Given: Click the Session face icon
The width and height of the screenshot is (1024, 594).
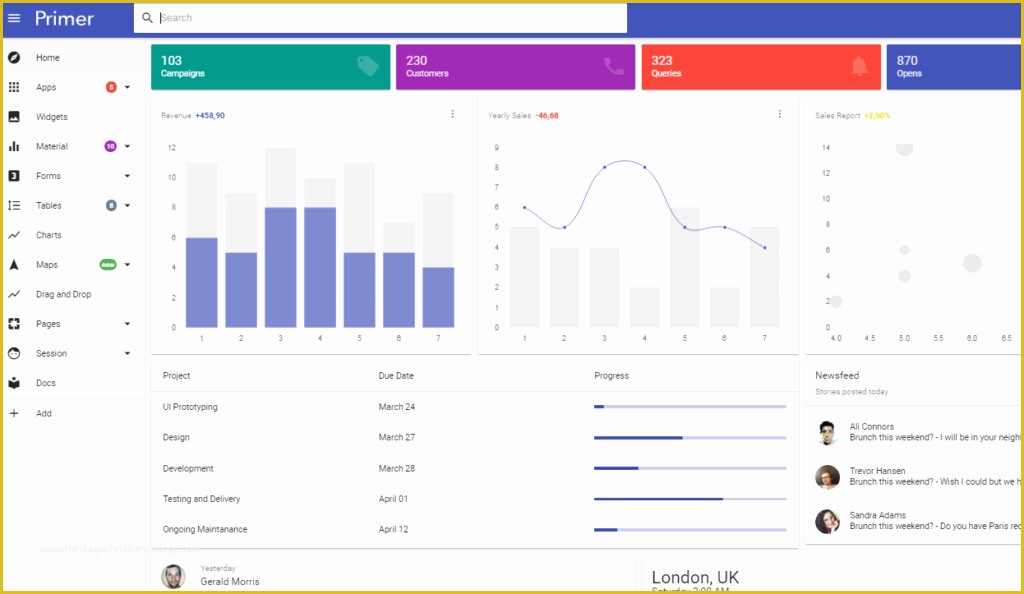Looking at the screenshot, I should 14,353.
